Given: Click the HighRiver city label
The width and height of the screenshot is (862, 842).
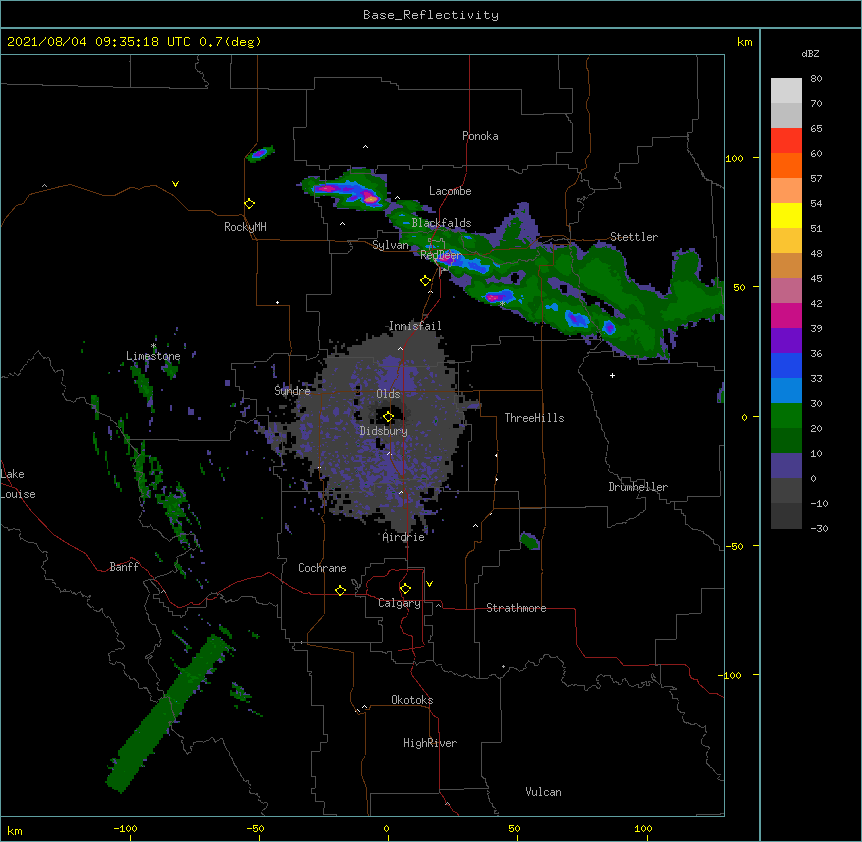Looking at the screenshot, I should pos(430,743).
